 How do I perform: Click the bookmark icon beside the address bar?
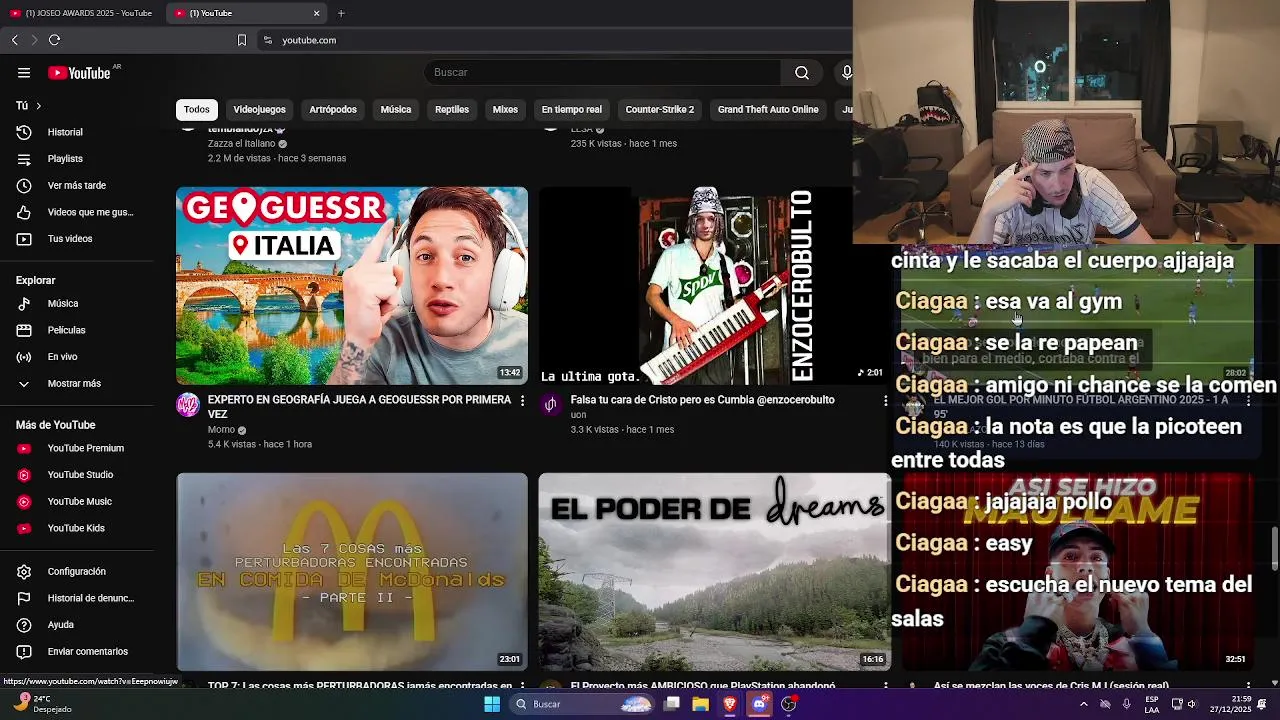point(241,40)
